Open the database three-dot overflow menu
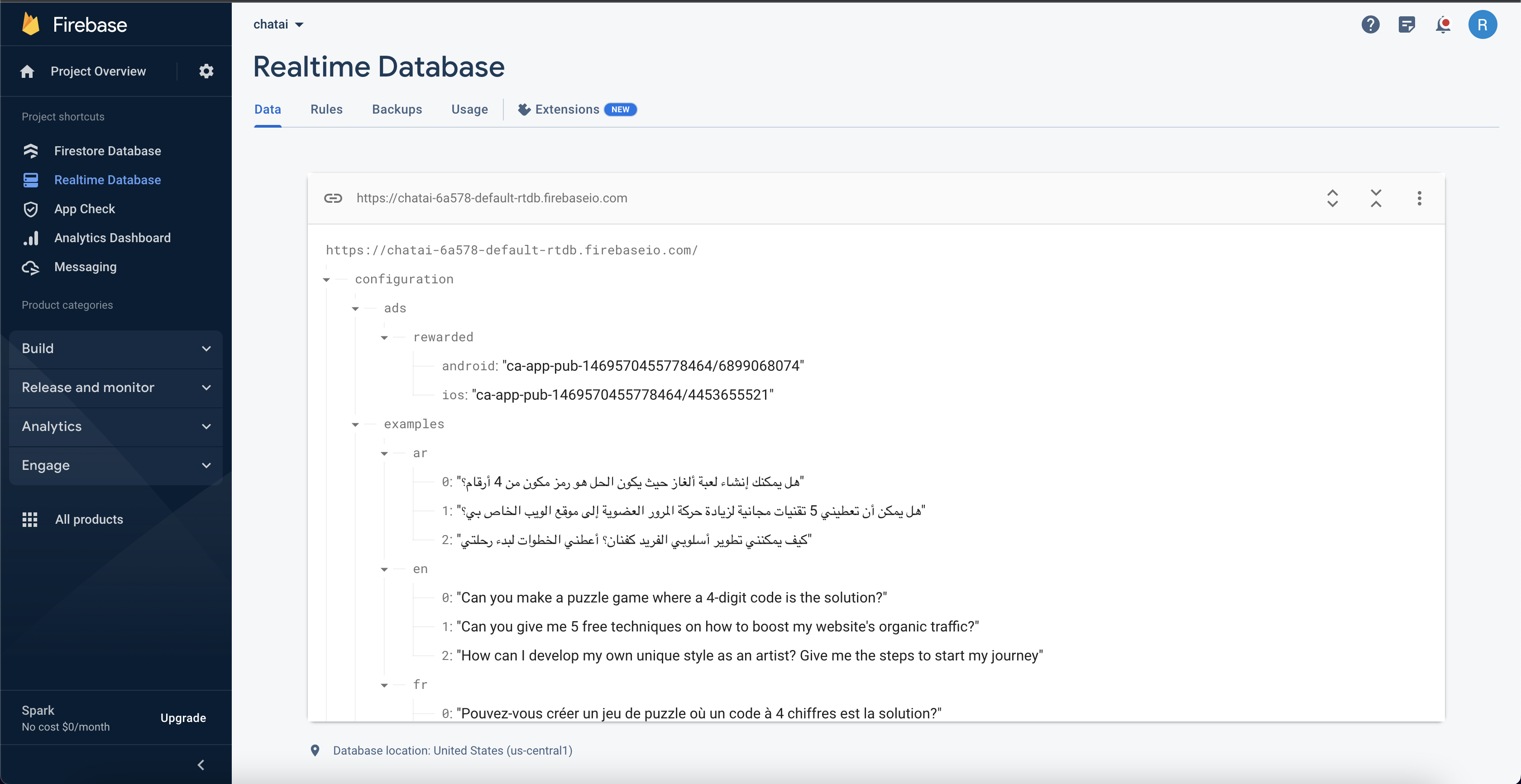 1420,198
